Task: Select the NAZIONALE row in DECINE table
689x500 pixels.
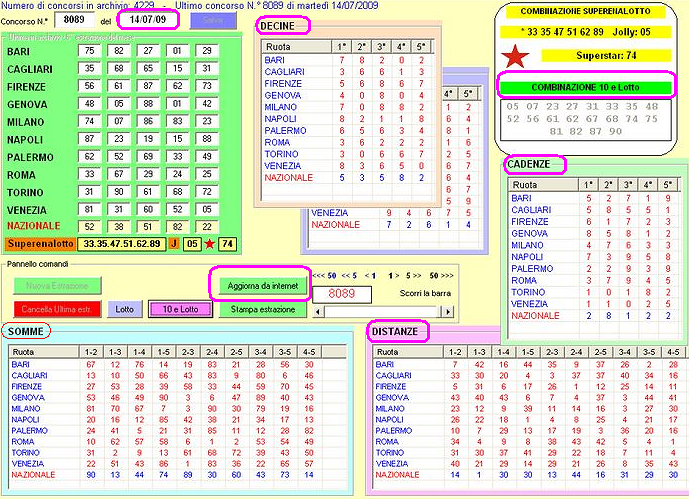Action: click(347, 178)
